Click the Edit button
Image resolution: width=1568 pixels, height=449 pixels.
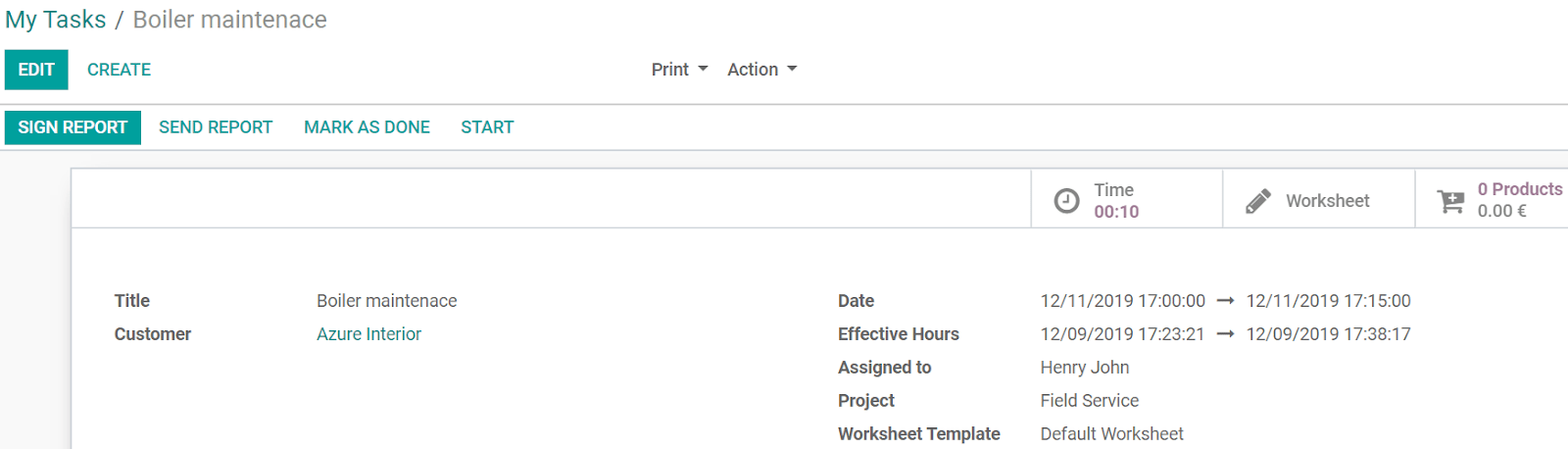(x=36, y=70)
